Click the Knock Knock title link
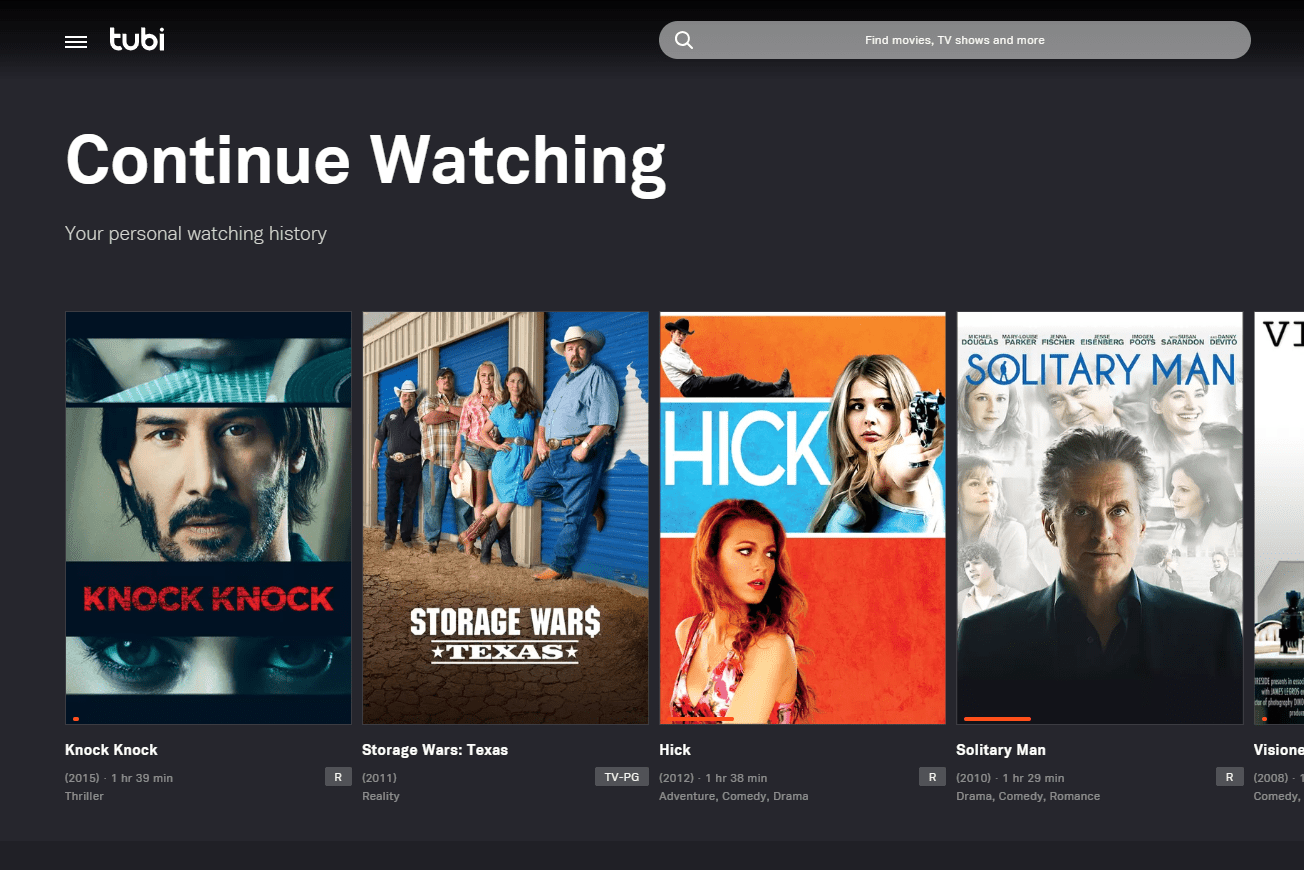The width and height of the screenshot is (1304, 870). tap(111, 750)
